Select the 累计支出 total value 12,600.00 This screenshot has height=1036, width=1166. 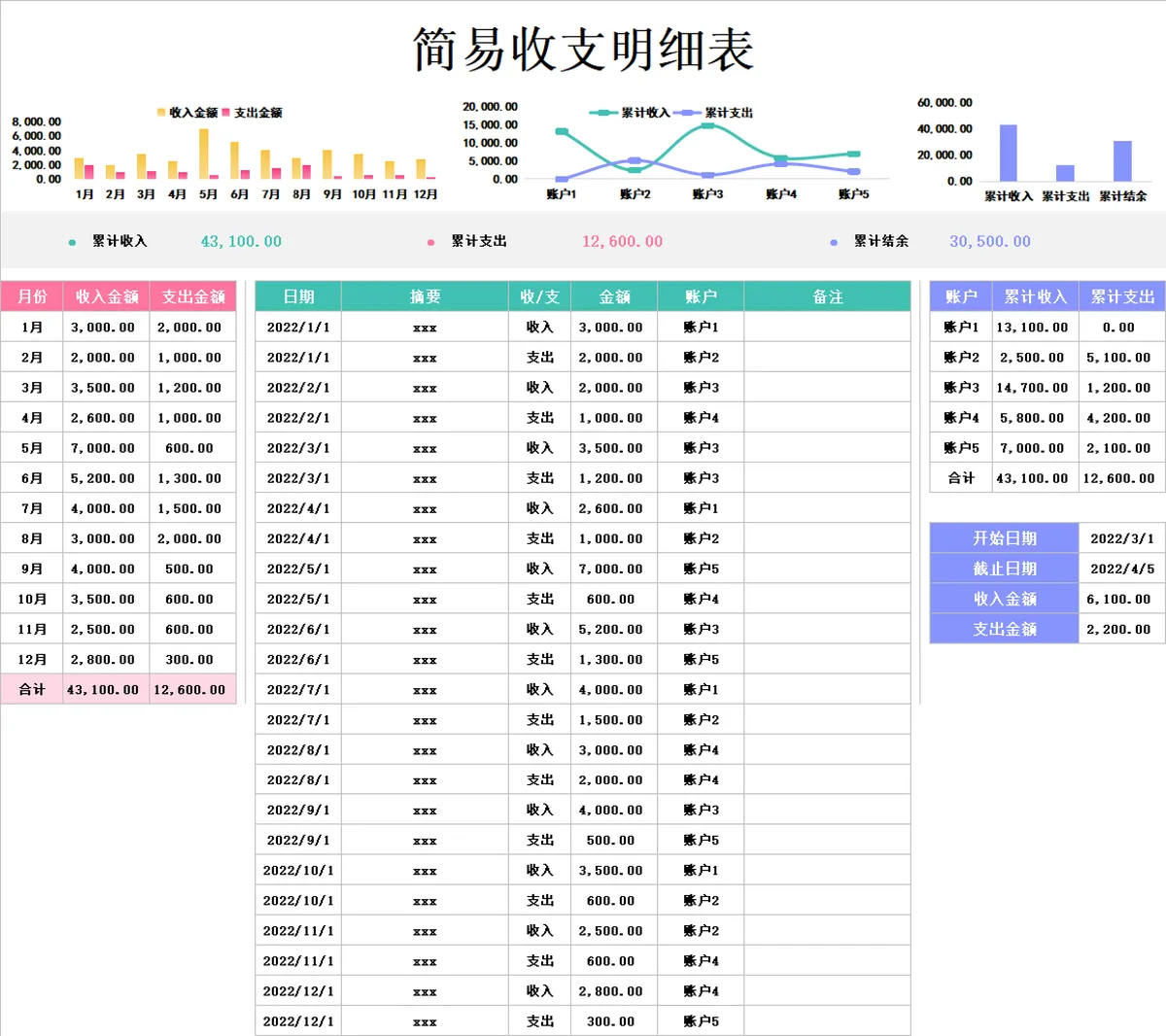(622, 241)
